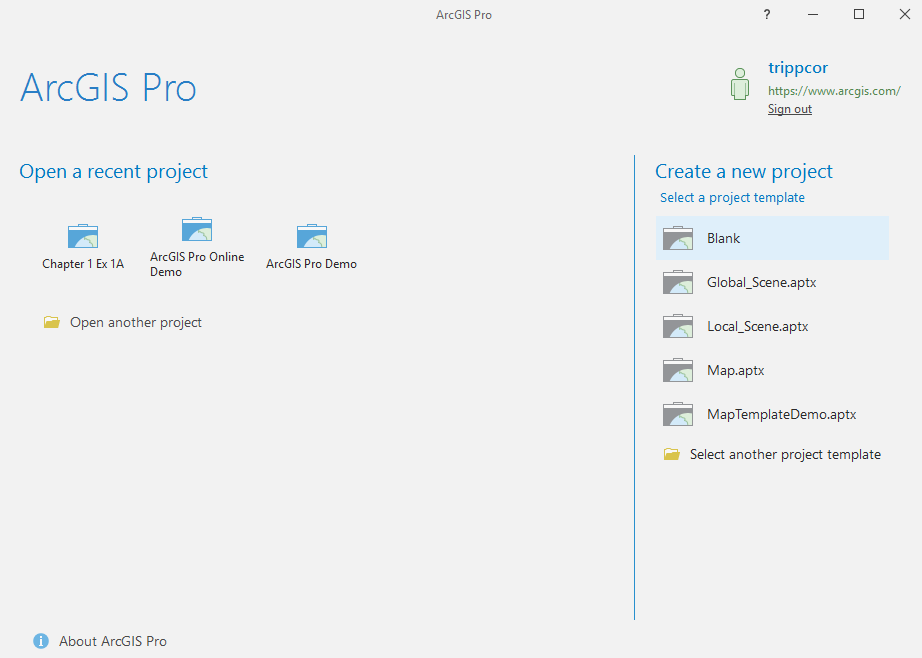Click Select another project template
Viewport: 922px width, 658px height.
pyautogui.click(x=785, y=455)
